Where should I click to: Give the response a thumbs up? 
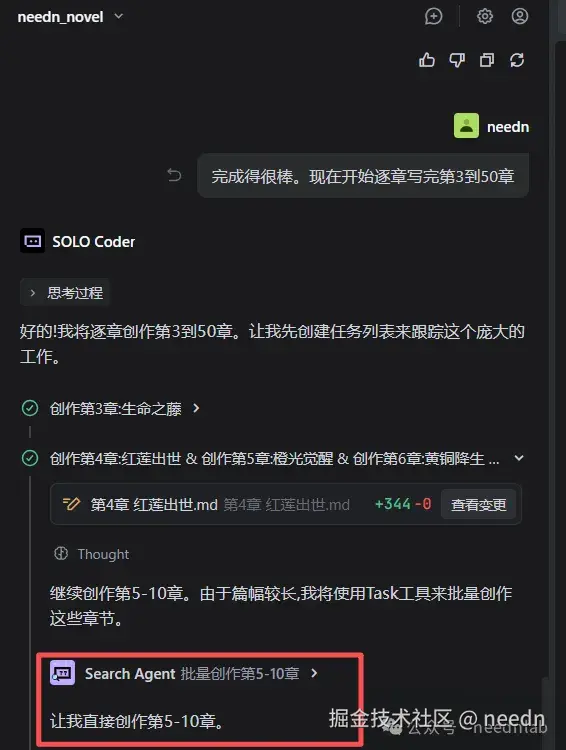tap(427, 60)
